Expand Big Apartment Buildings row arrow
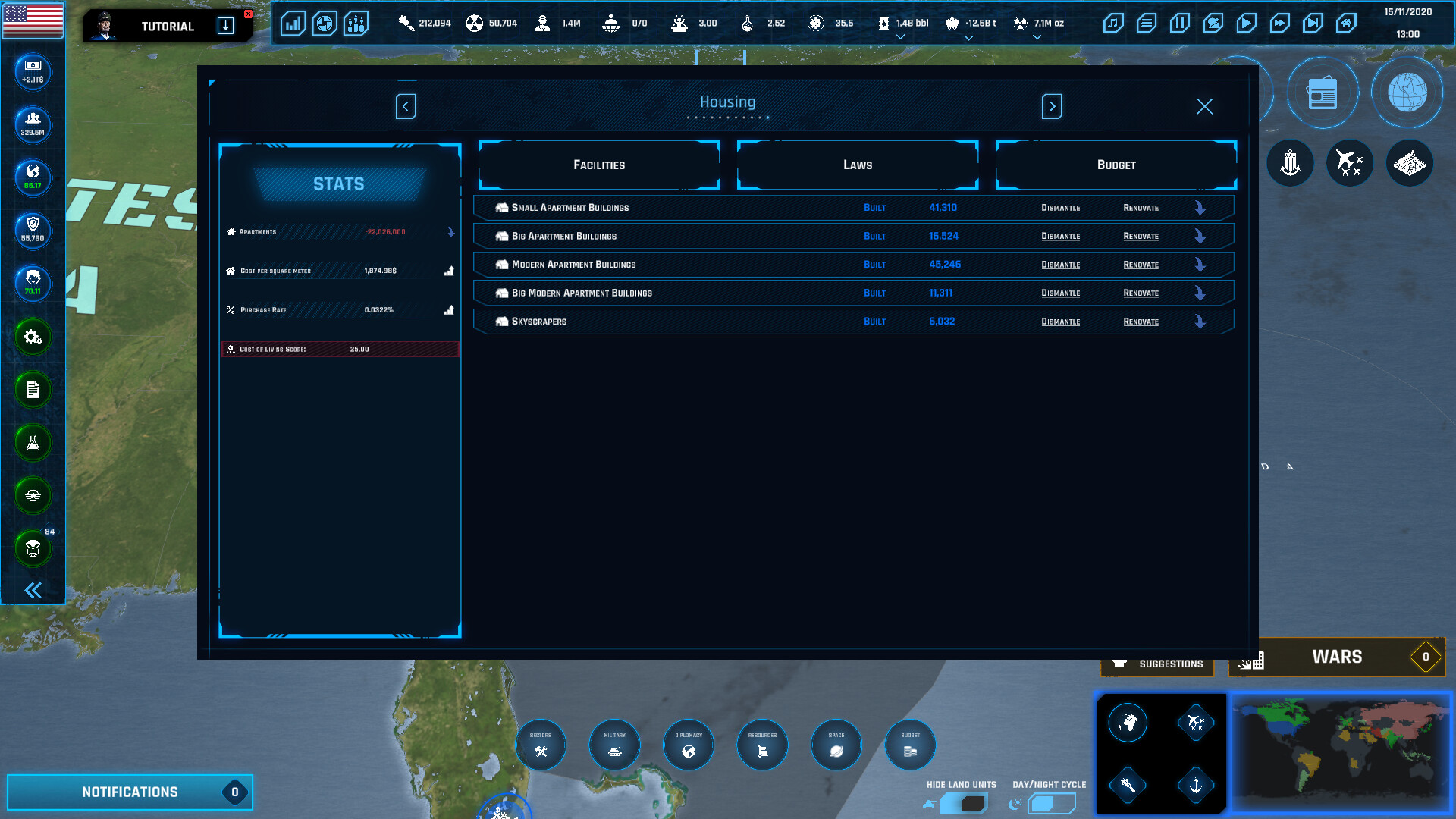This screenshot has height=819, width=1456. point(1200,237)
